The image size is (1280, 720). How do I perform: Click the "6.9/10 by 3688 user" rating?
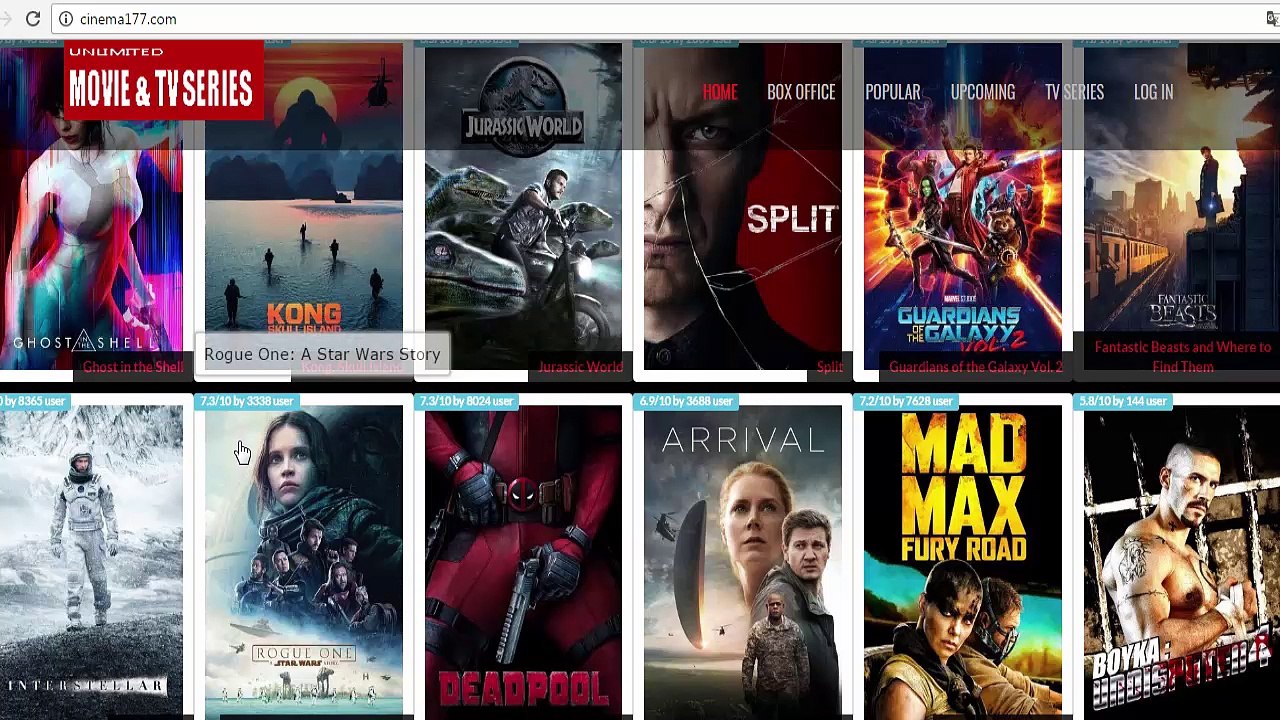click(686, 401)
